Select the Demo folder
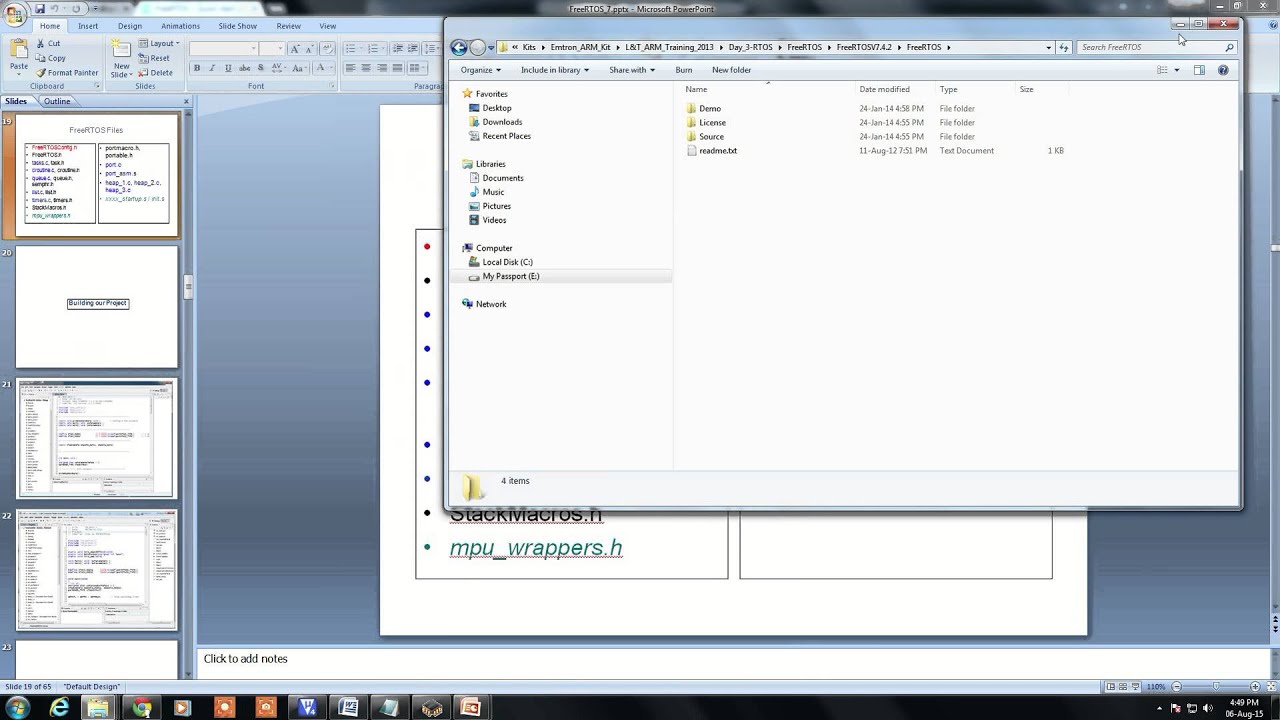The image size is (1280, 720). pos(710,108)
